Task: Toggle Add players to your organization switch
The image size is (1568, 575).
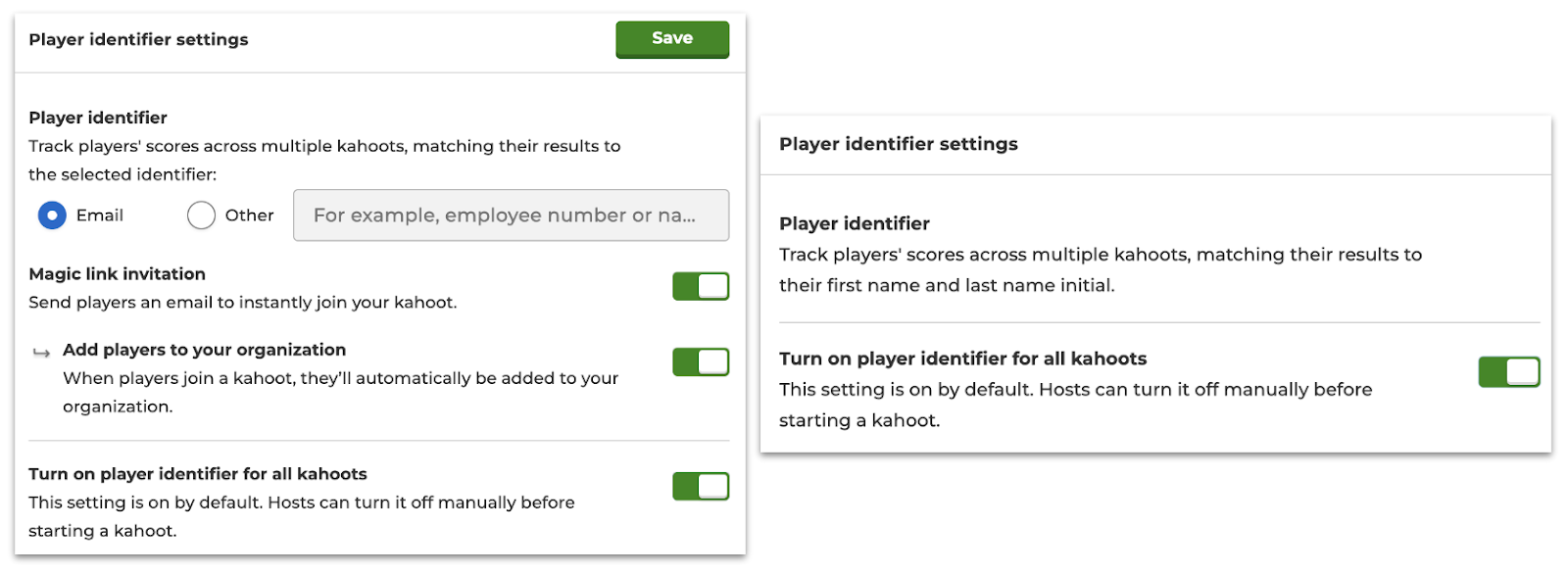Action: [701, 361]
